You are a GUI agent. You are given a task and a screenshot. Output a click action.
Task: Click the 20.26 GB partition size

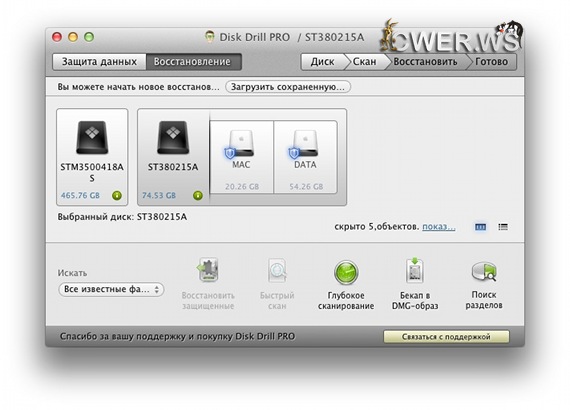pyautogui.click(x=242, y=187)
